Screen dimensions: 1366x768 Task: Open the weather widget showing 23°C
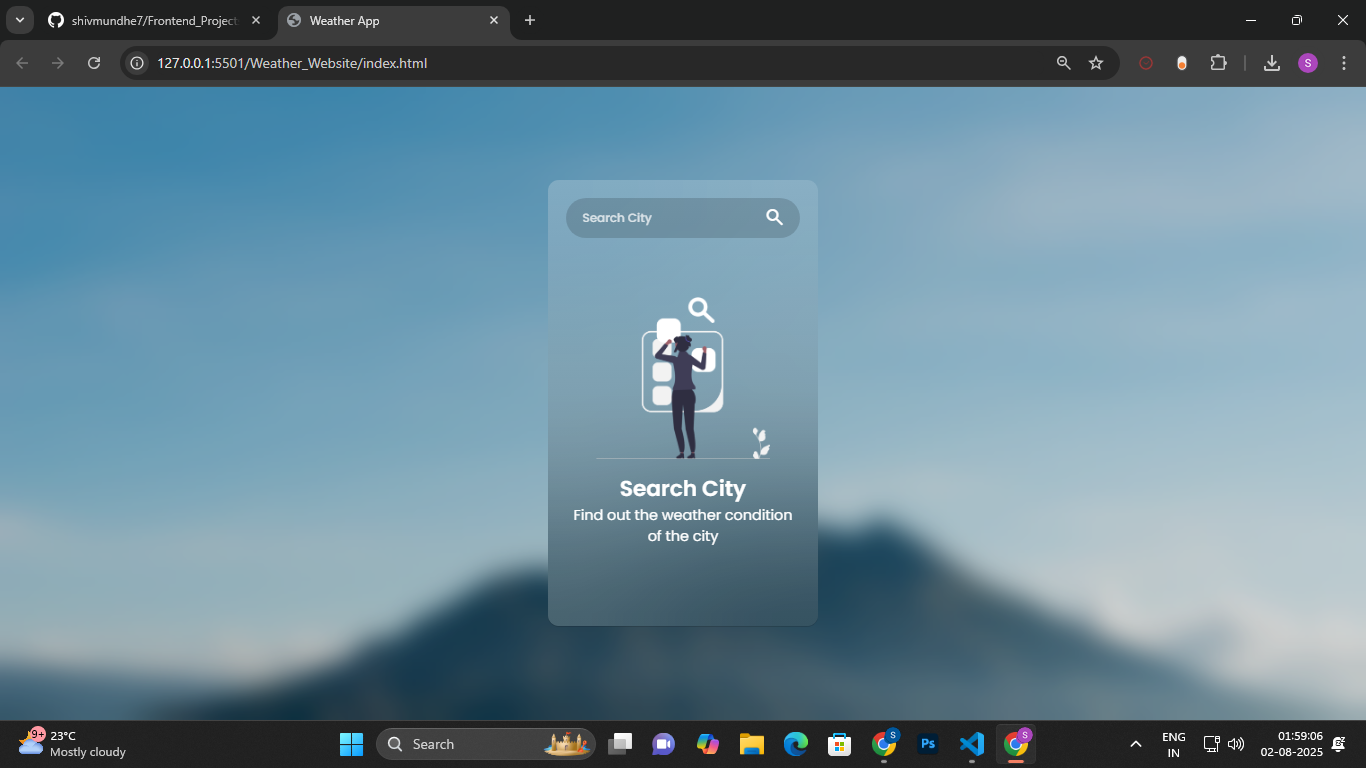tap(72, 743)
